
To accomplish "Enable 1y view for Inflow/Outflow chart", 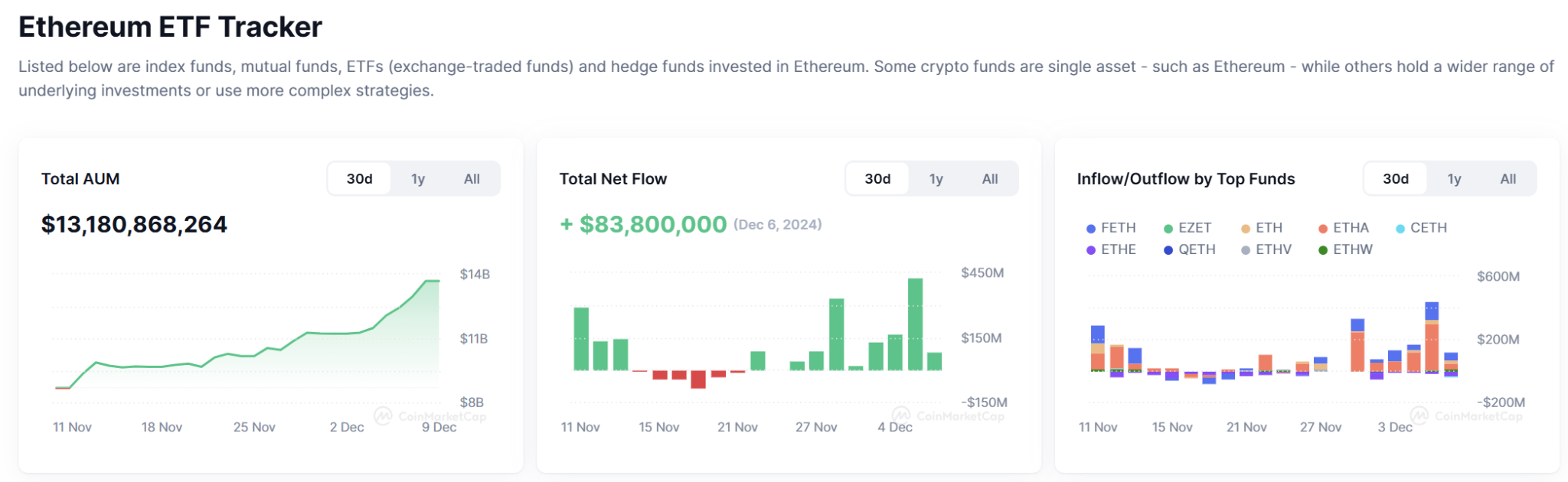I will tap(1453, 178).
